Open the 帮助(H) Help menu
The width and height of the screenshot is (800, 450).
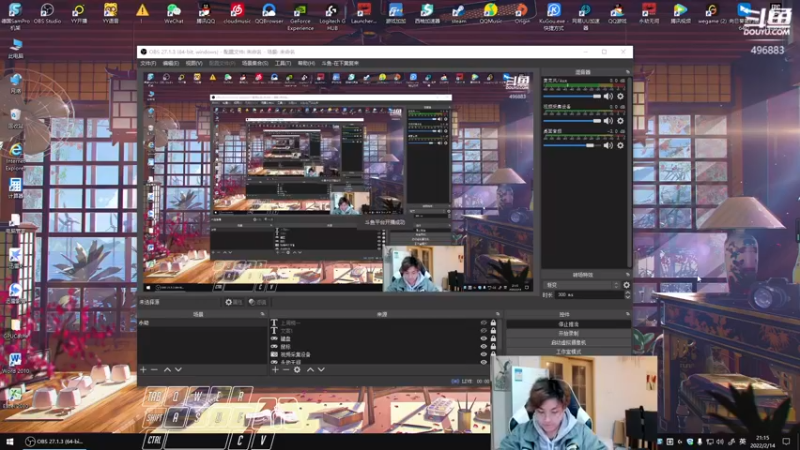pos(306,63)
